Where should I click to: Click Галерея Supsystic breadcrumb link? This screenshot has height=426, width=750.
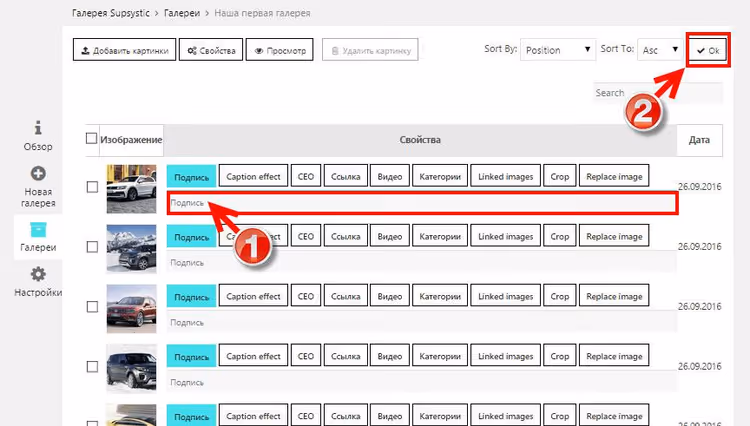point(111,13)
